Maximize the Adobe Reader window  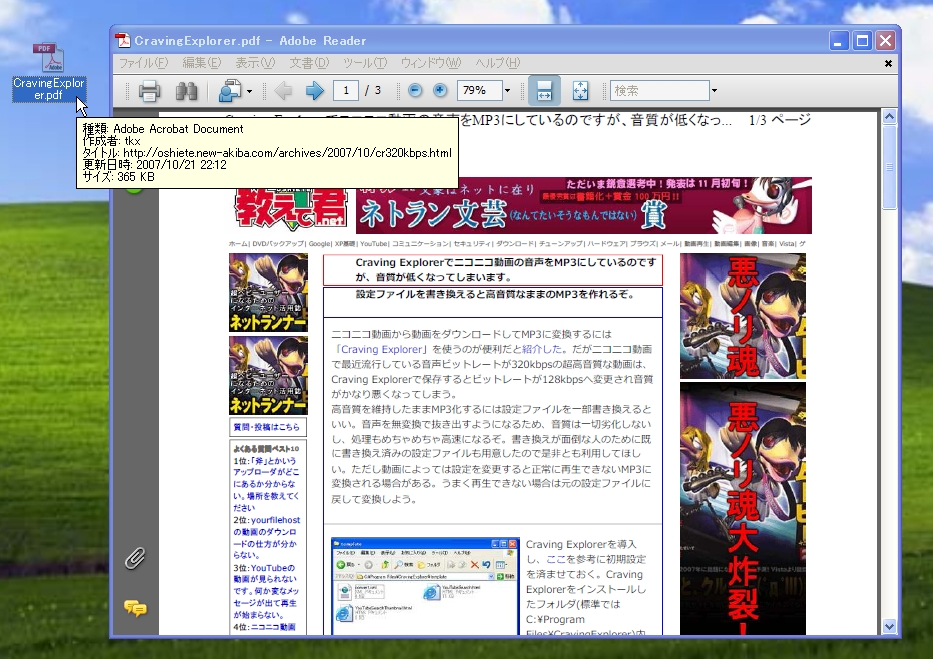[x=862, y=40]
